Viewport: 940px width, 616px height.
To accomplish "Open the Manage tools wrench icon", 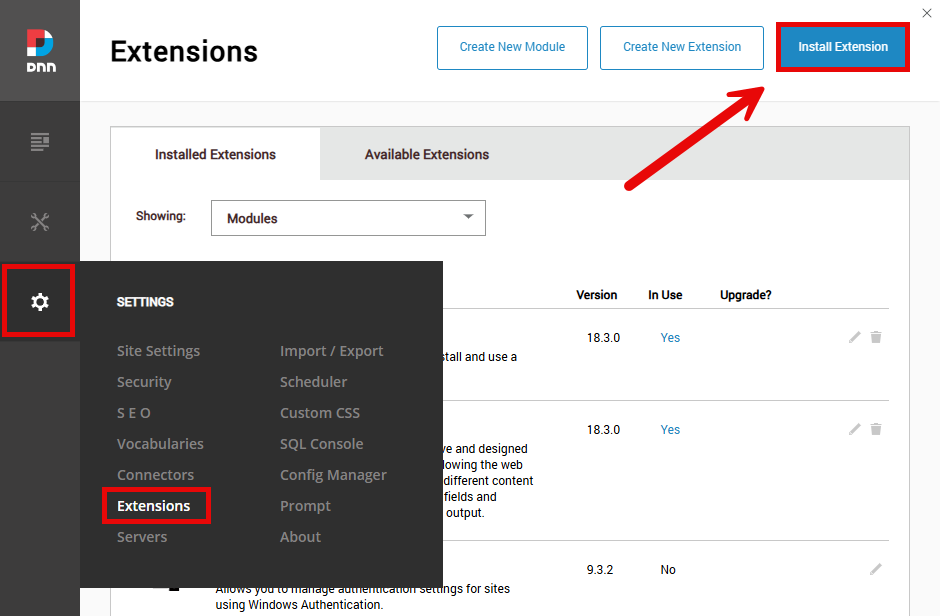I will click(x=40, y=222).
